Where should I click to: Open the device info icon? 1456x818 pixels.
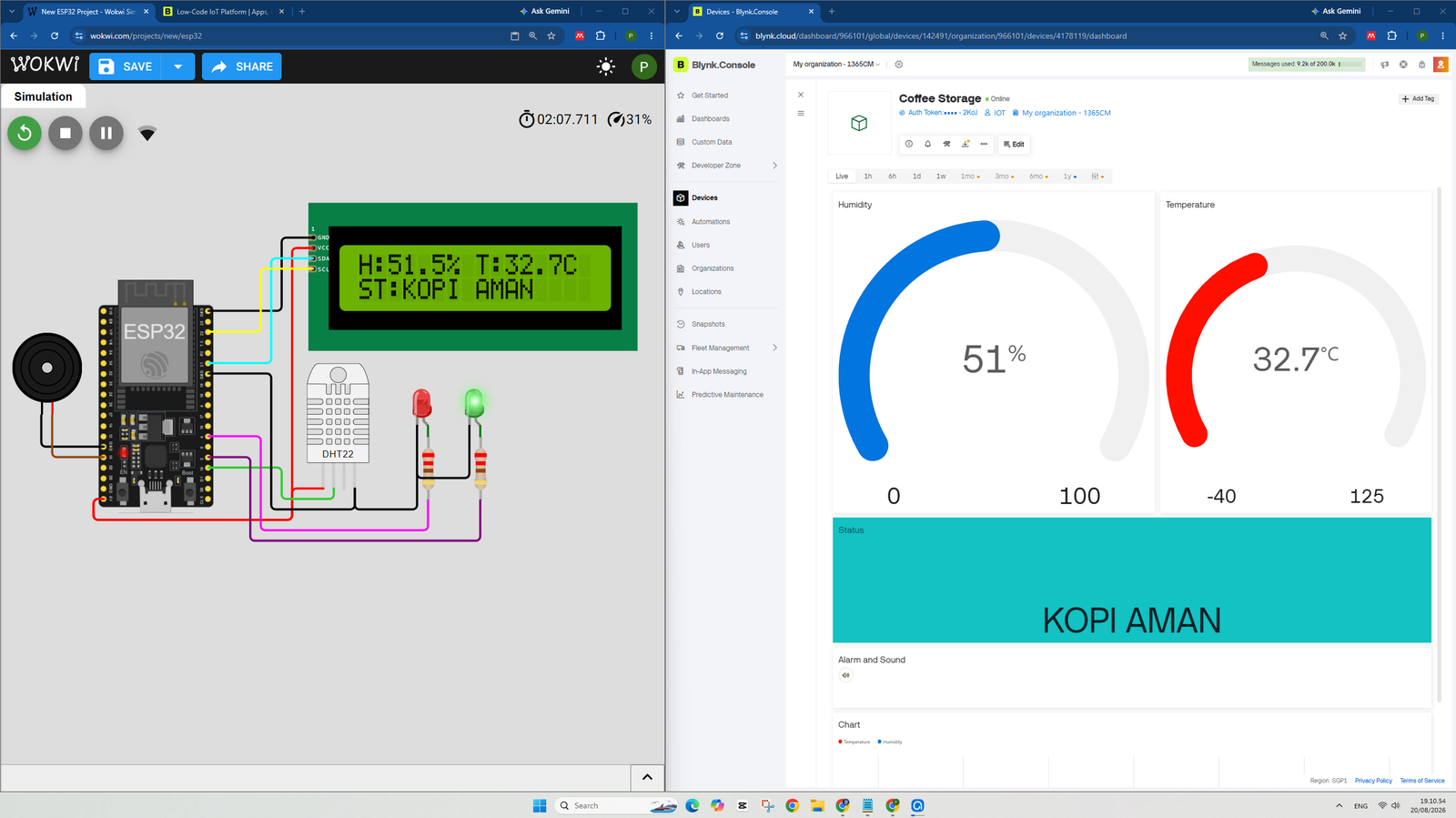[909, 144]
